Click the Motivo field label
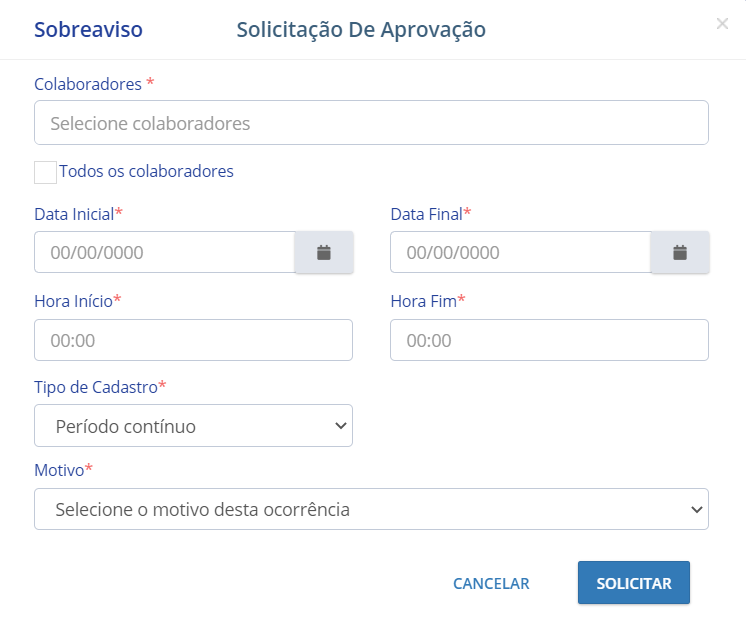Screen dimensions: 746x624 pyautogui.click(x=58, y=469)
